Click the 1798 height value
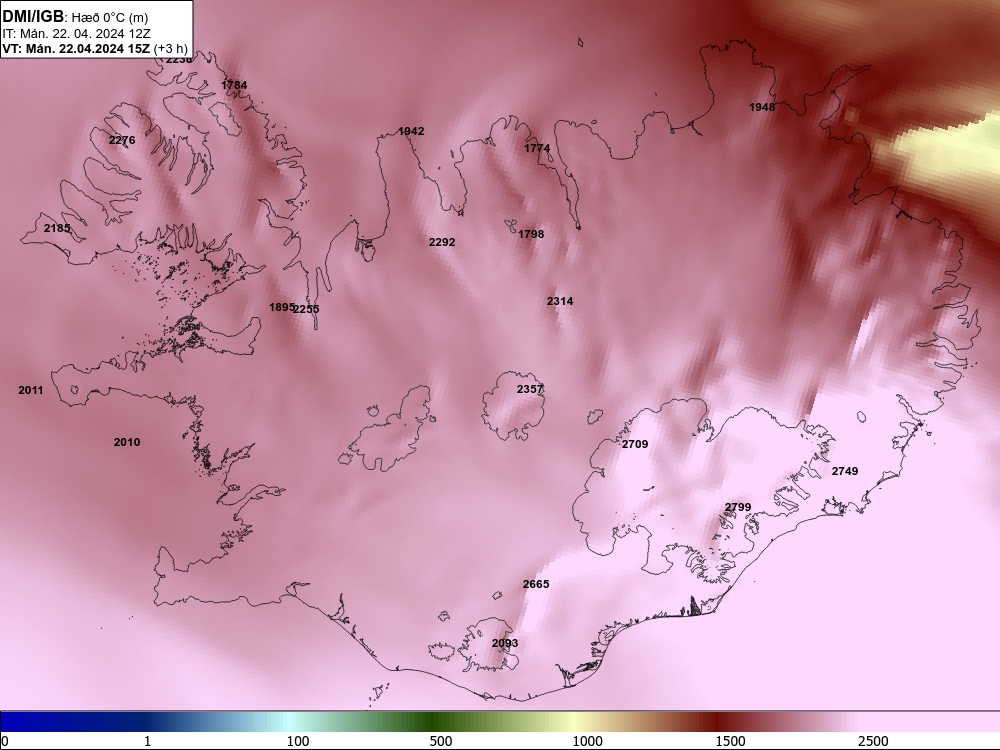1000x750 pixels. click(x=531, y=234)
